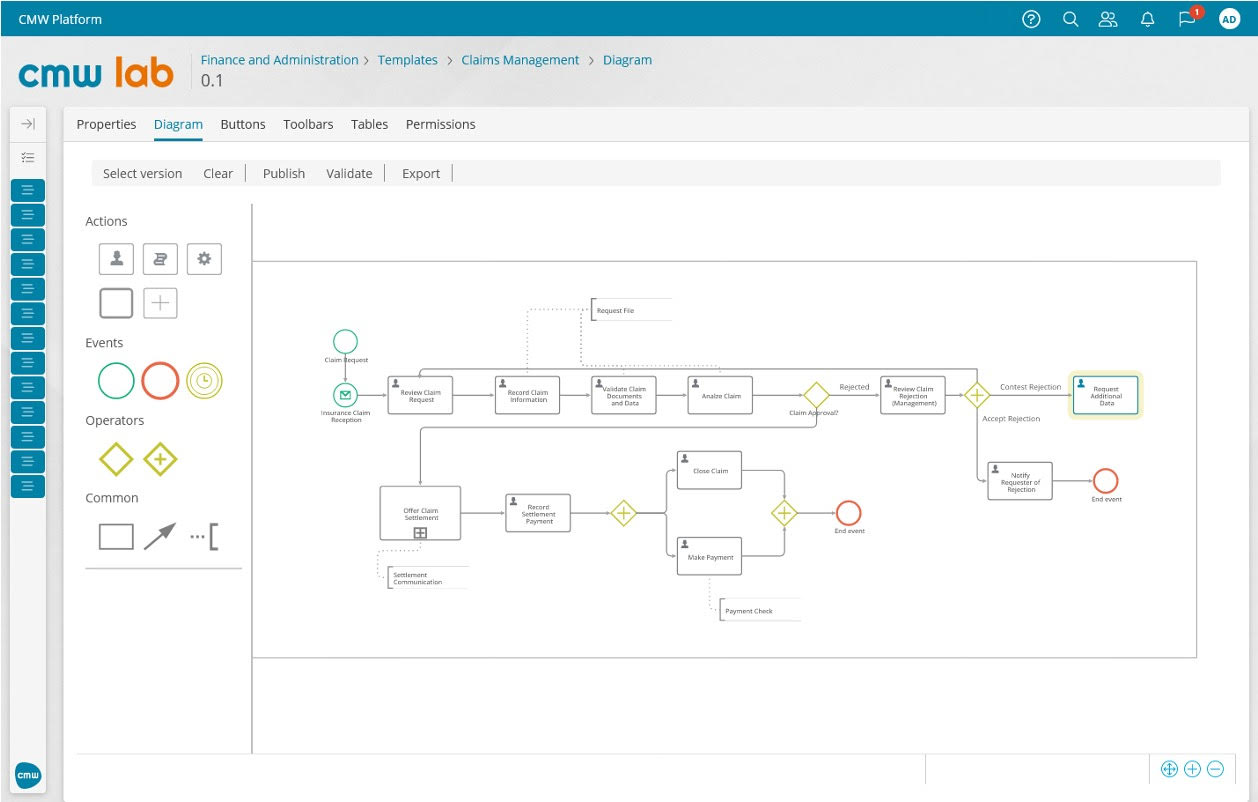Click the first blue list button in sidebar
This screenshot has height=802, width=1258.
28,190
